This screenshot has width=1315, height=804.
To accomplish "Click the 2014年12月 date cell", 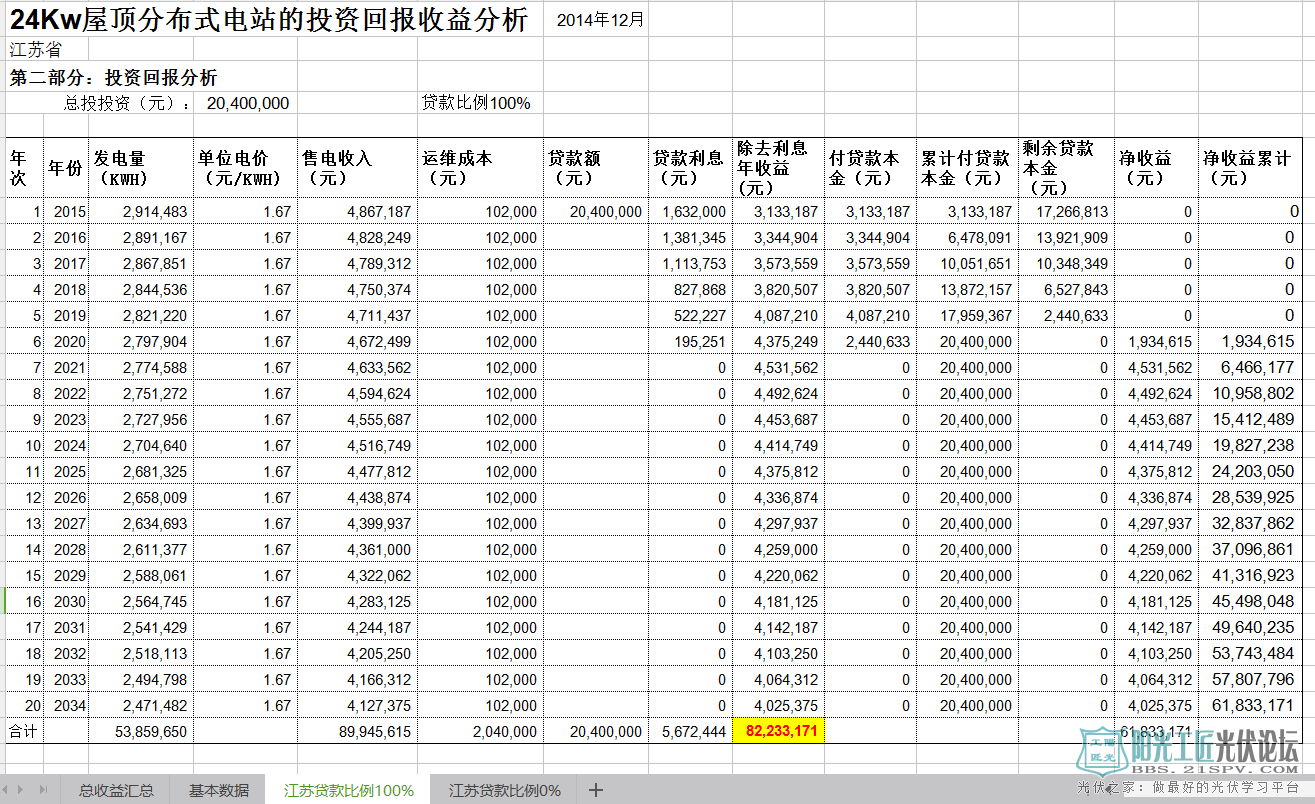I will coord(601,20).
